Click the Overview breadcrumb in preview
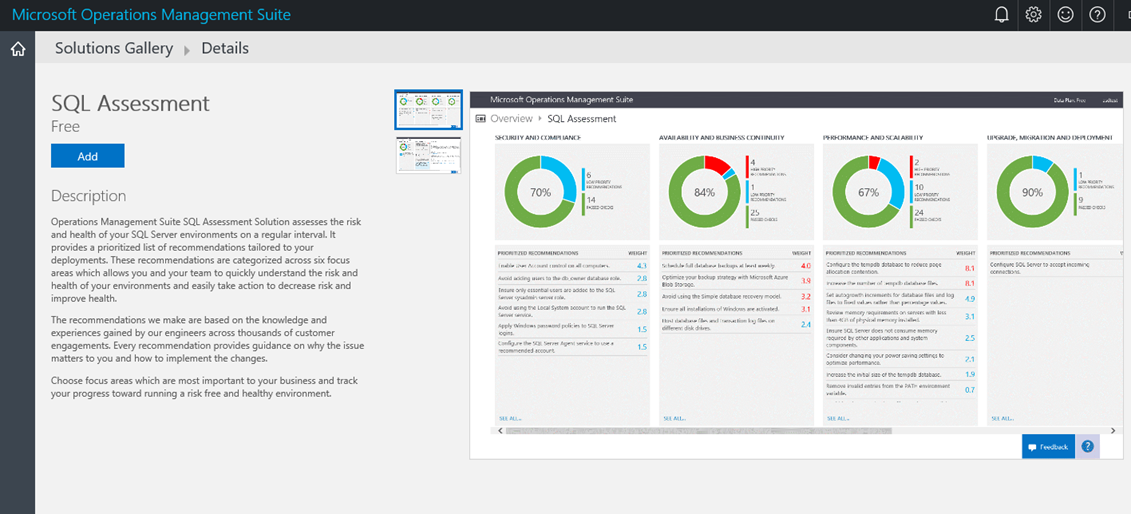Image resolution: width=1131 pixels, height=514 pixels. coord(511,118)
